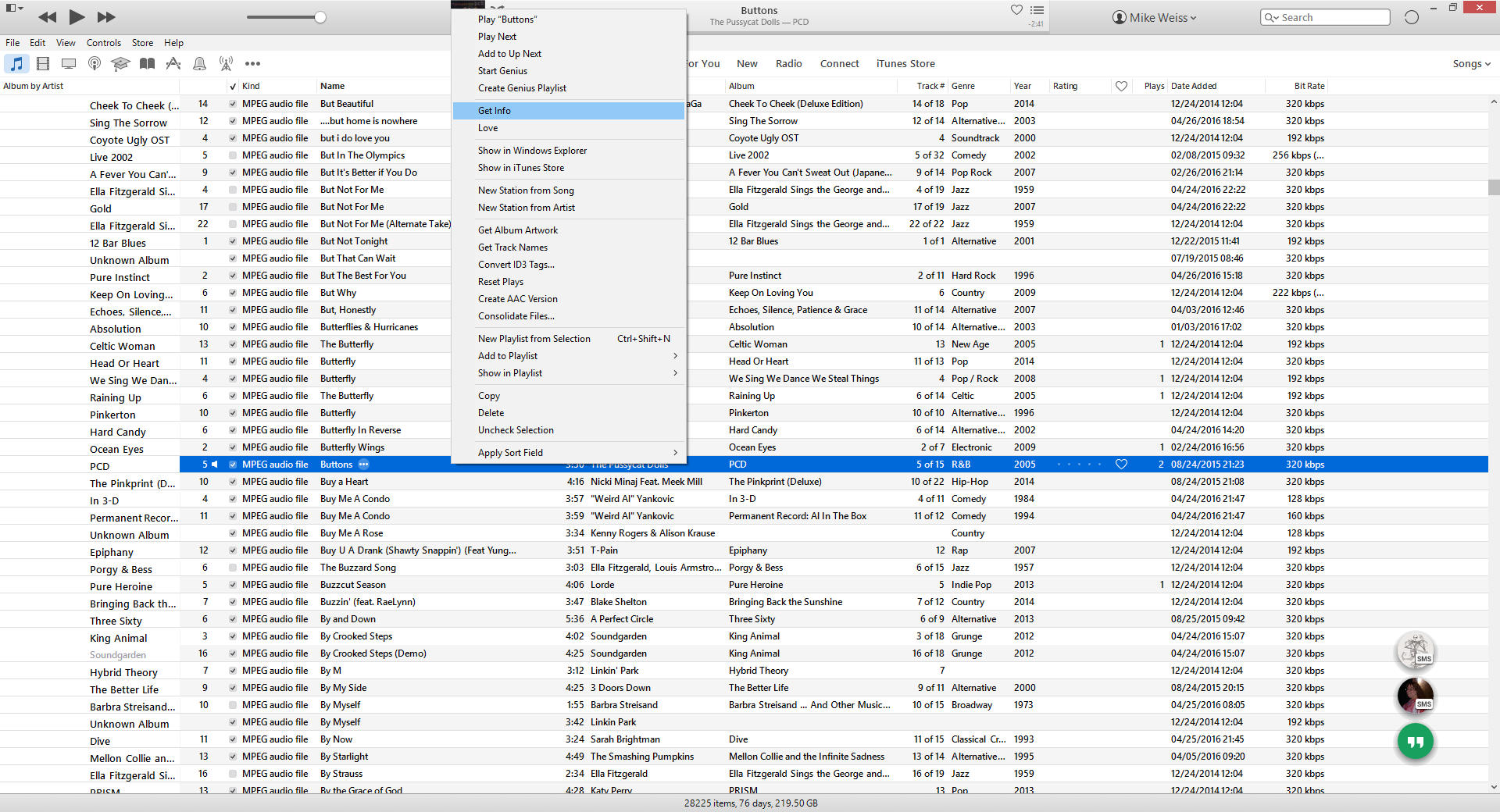Choose Convert ID3 Tags option
The height and width of the screenshot is (812, 1500).
[x=569, y=265]
